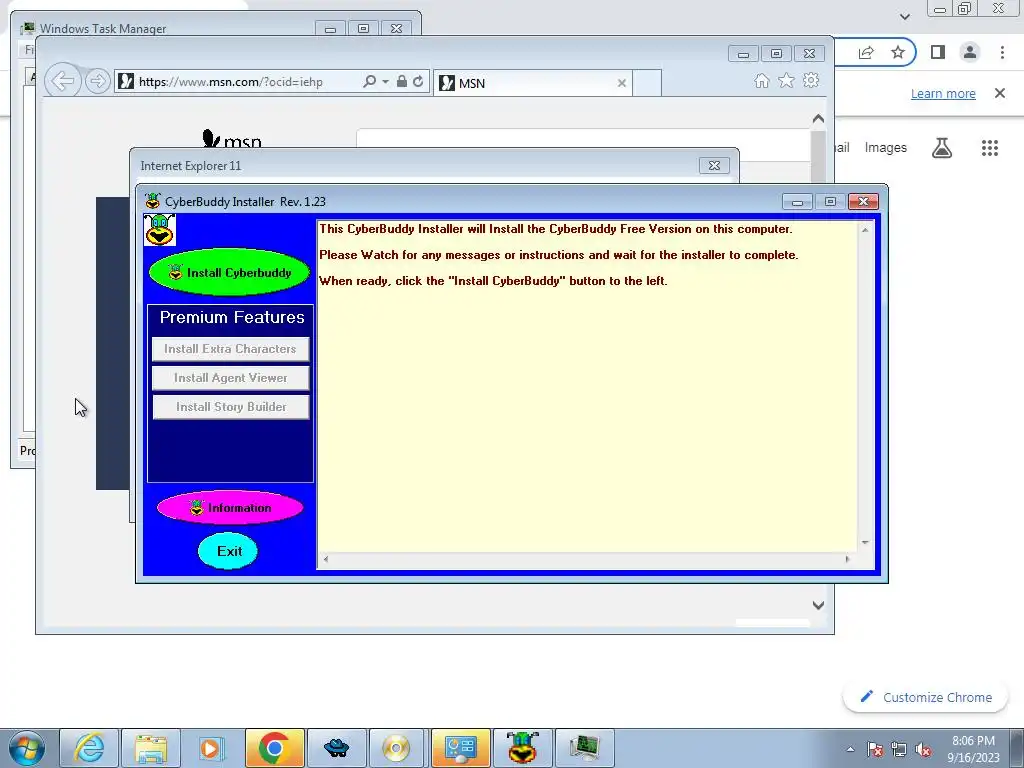Click Install Story Builder premium feature
Viewport: 1024px width, 768px height.
[x=230, y=406]
